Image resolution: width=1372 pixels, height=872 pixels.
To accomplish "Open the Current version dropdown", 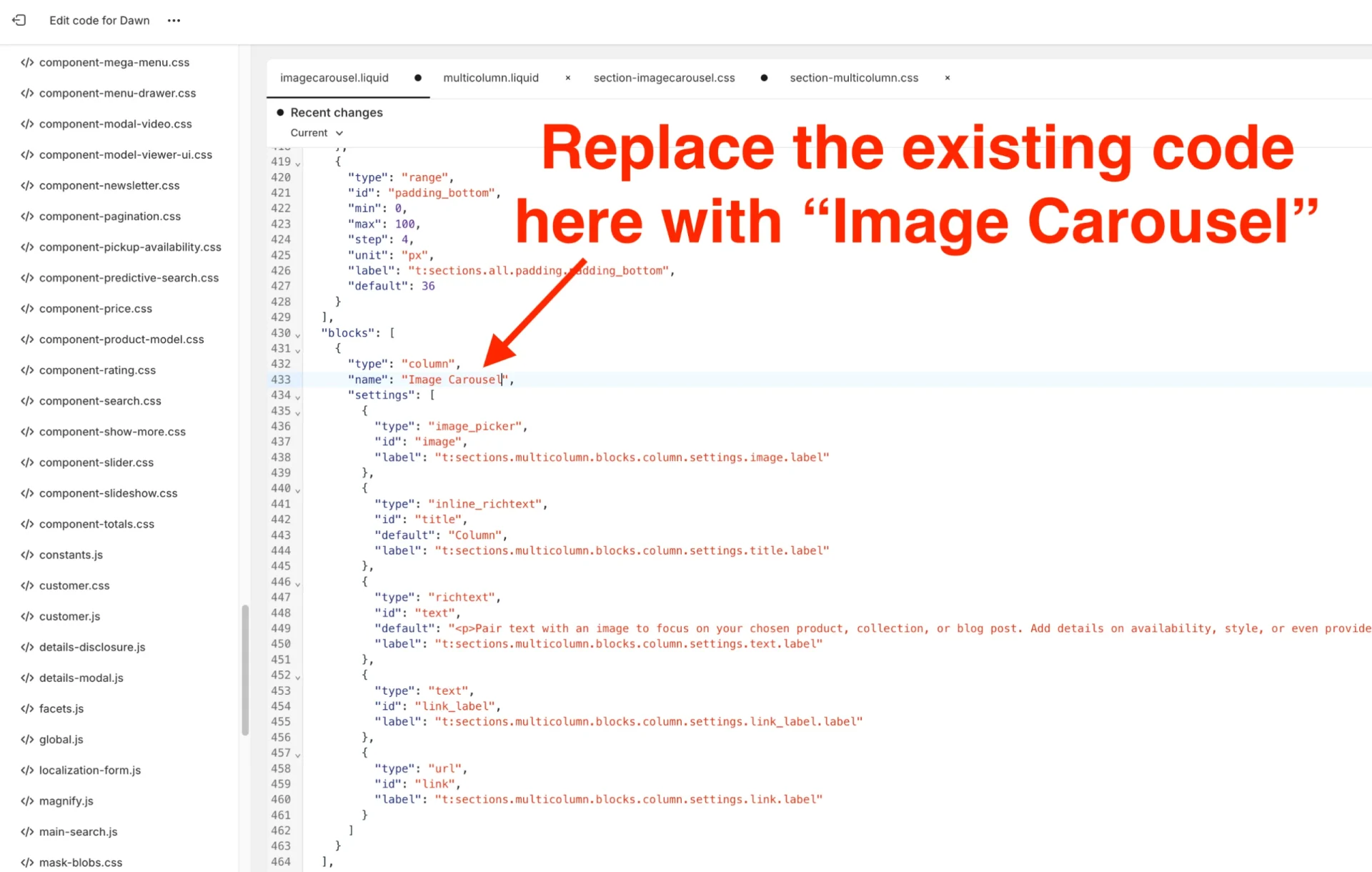I will click(x=315, y=132).
